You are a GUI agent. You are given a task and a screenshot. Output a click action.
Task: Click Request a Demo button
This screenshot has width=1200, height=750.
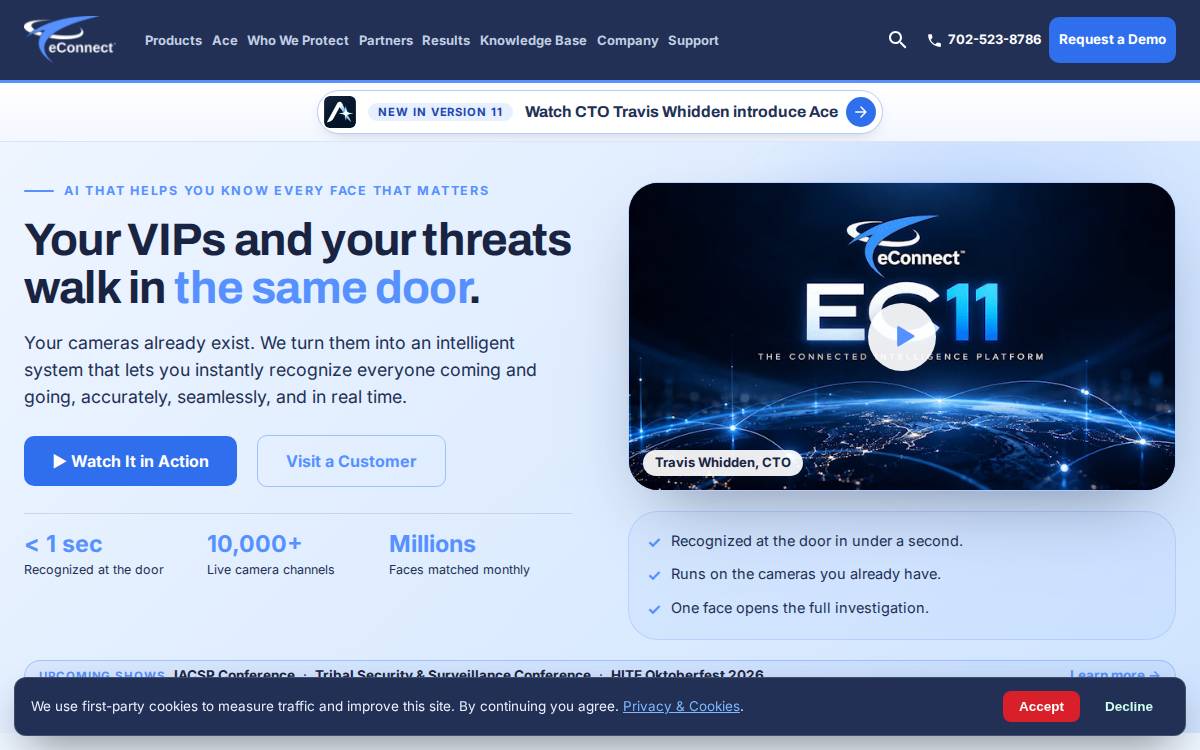click(1112, 40)
